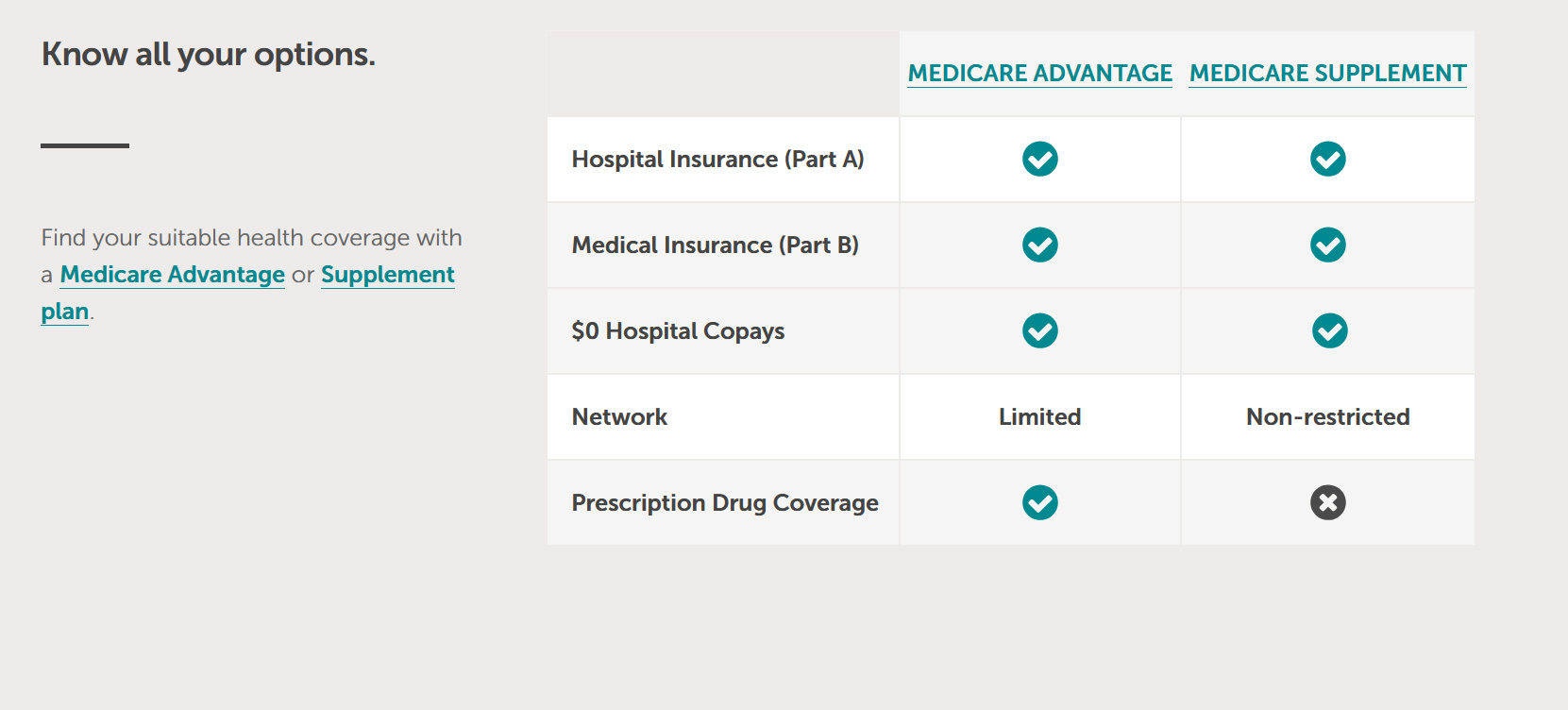Viewport: 1568px width, 710px height.
Task: Follow the Medicare Advantage link in paragraph
Action: pos(172,275)
